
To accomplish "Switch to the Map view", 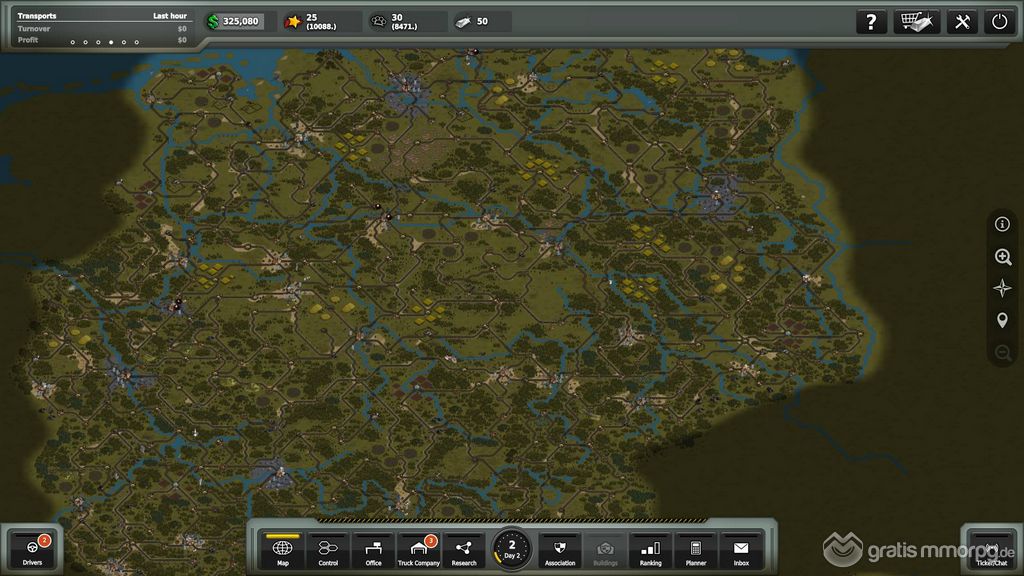I will [x=283, y=550].
